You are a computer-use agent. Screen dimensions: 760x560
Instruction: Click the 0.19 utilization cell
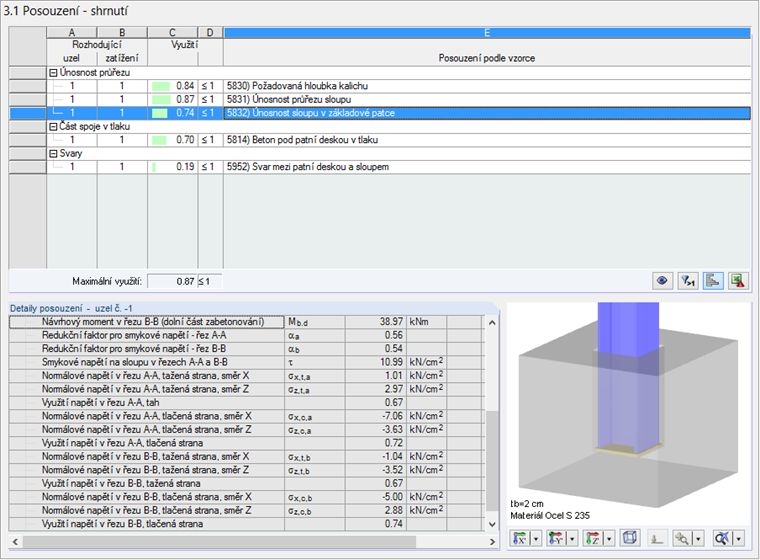click(x=173, y=167)
